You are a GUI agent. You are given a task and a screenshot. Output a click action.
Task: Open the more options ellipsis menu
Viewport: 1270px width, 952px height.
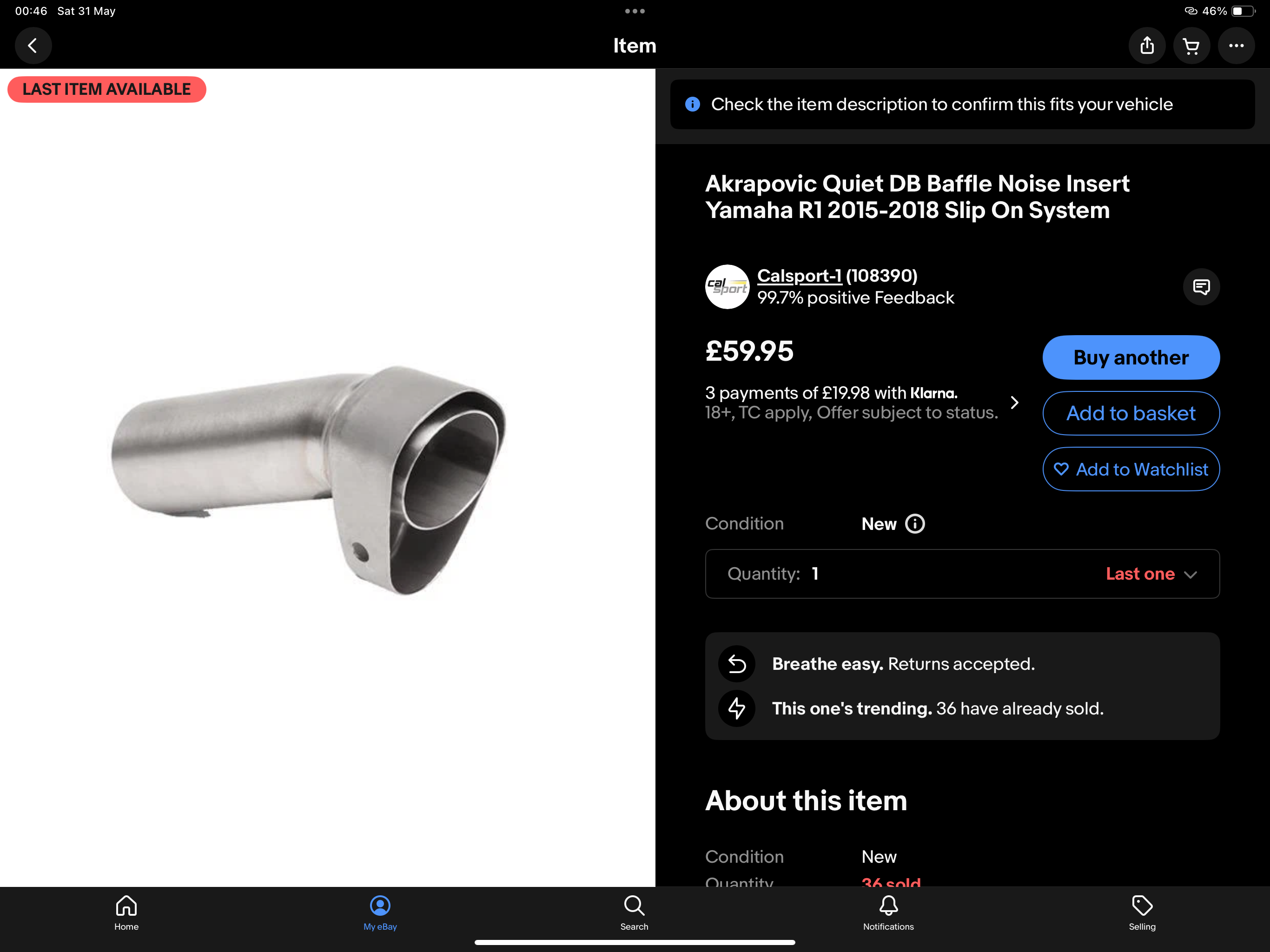point(1236,46)
